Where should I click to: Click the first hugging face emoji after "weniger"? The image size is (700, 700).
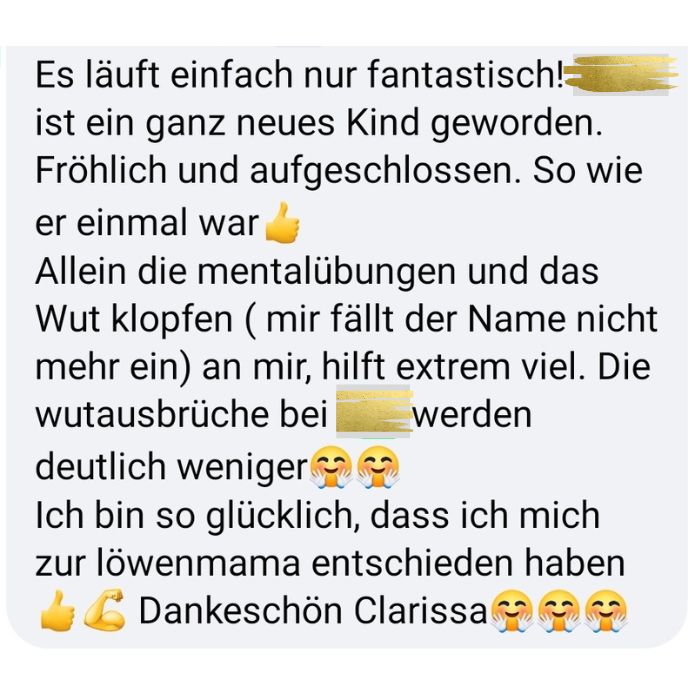click(331, 467)
